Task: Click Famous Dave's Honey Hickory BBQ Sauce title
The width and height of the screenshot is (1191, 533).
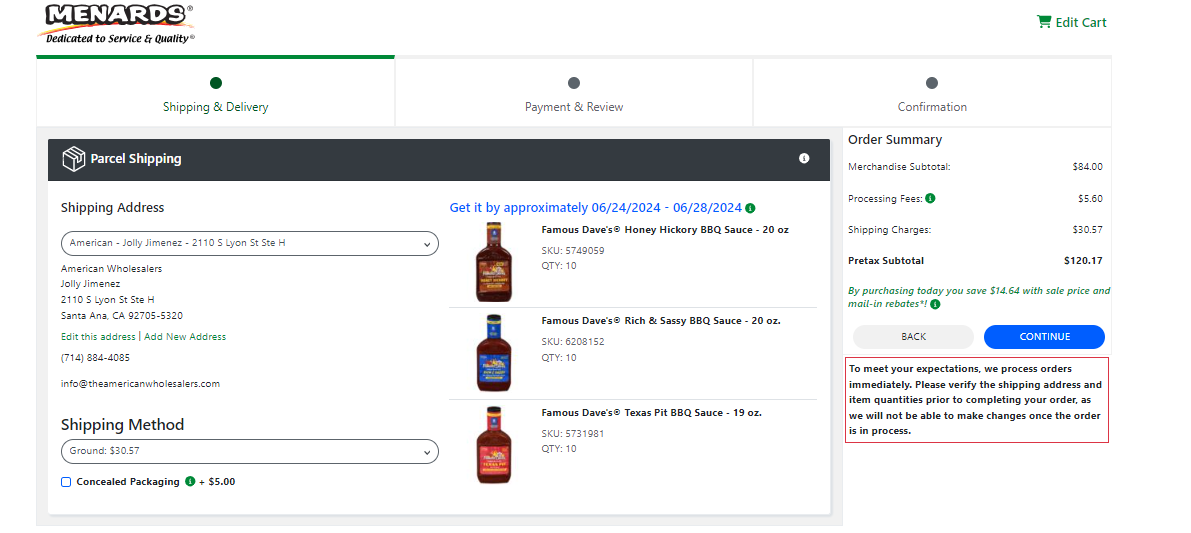Action: tap(665, 229)
